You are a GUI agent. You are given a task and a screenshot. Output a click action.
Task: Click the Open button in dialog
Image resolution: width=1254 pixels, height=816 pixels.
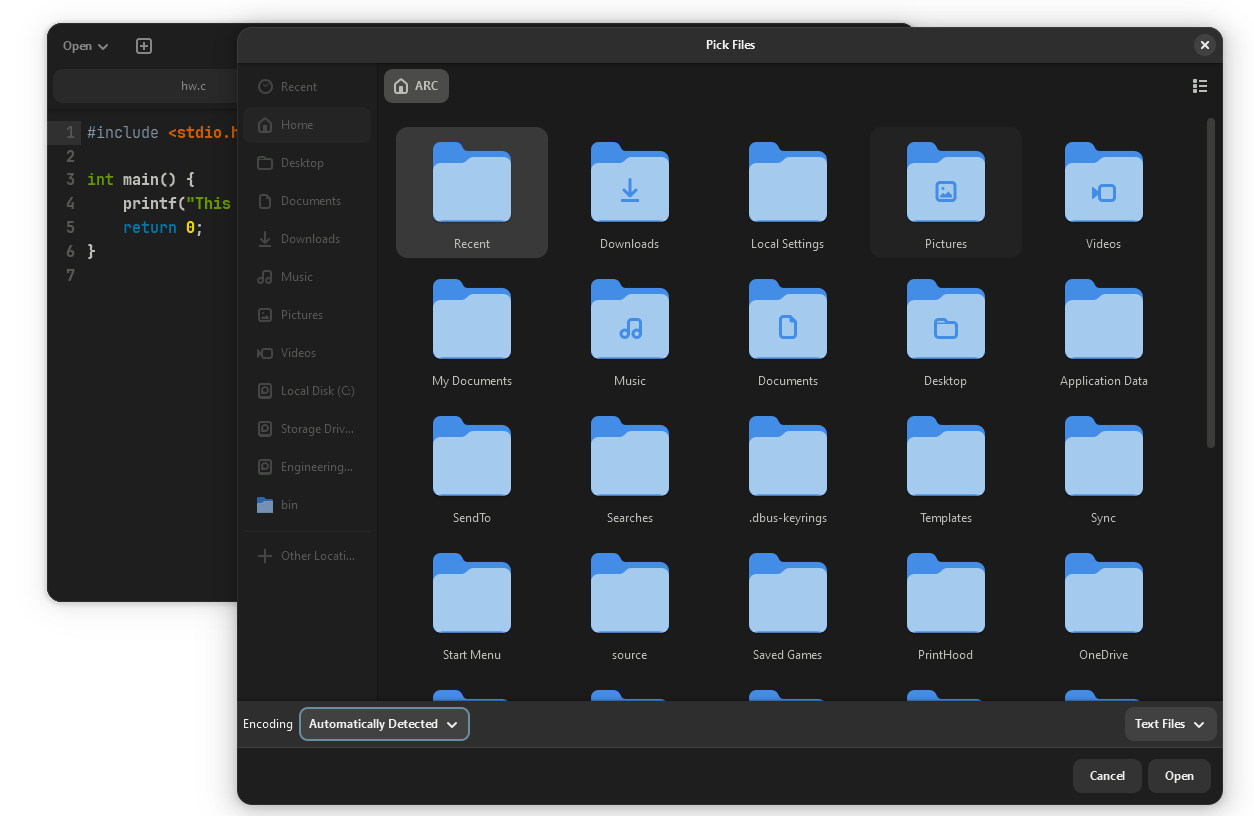click(1179, 776)
